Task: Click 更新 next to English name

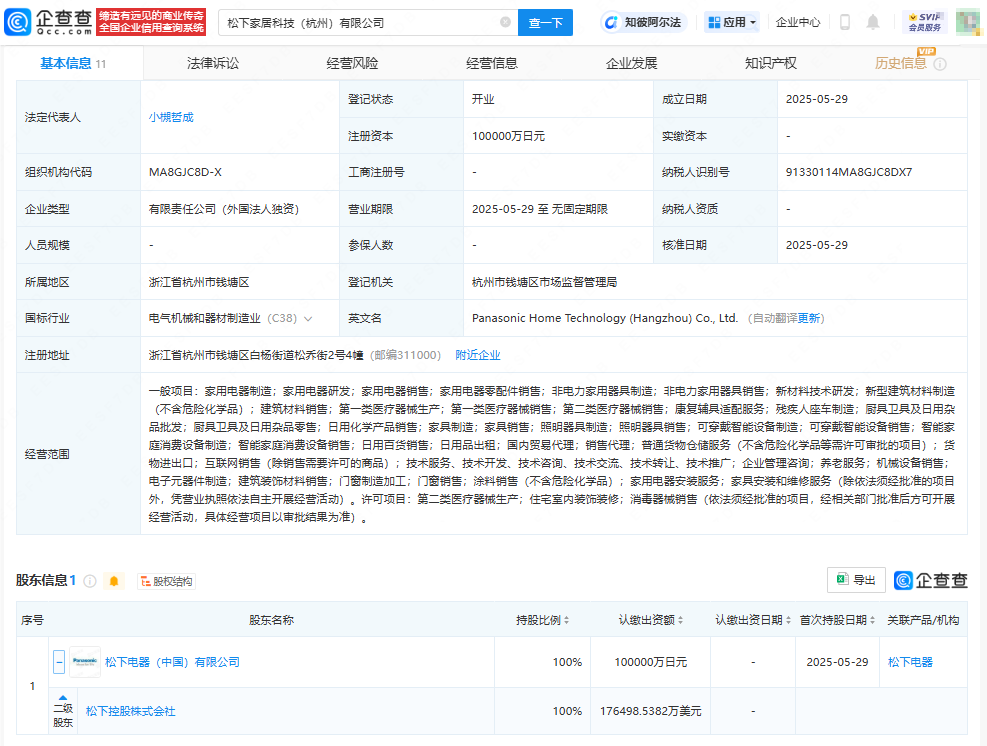Action: point(808,319)
